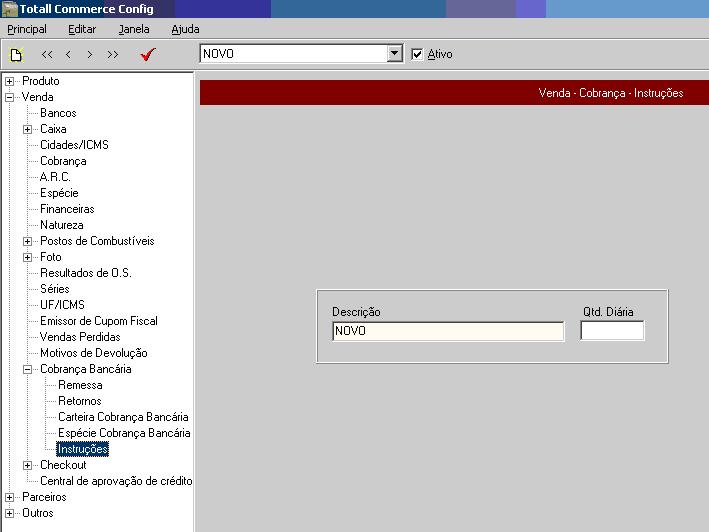Expand the Produto tree node
Screen dimensions: 709x532
pos(10,81)
